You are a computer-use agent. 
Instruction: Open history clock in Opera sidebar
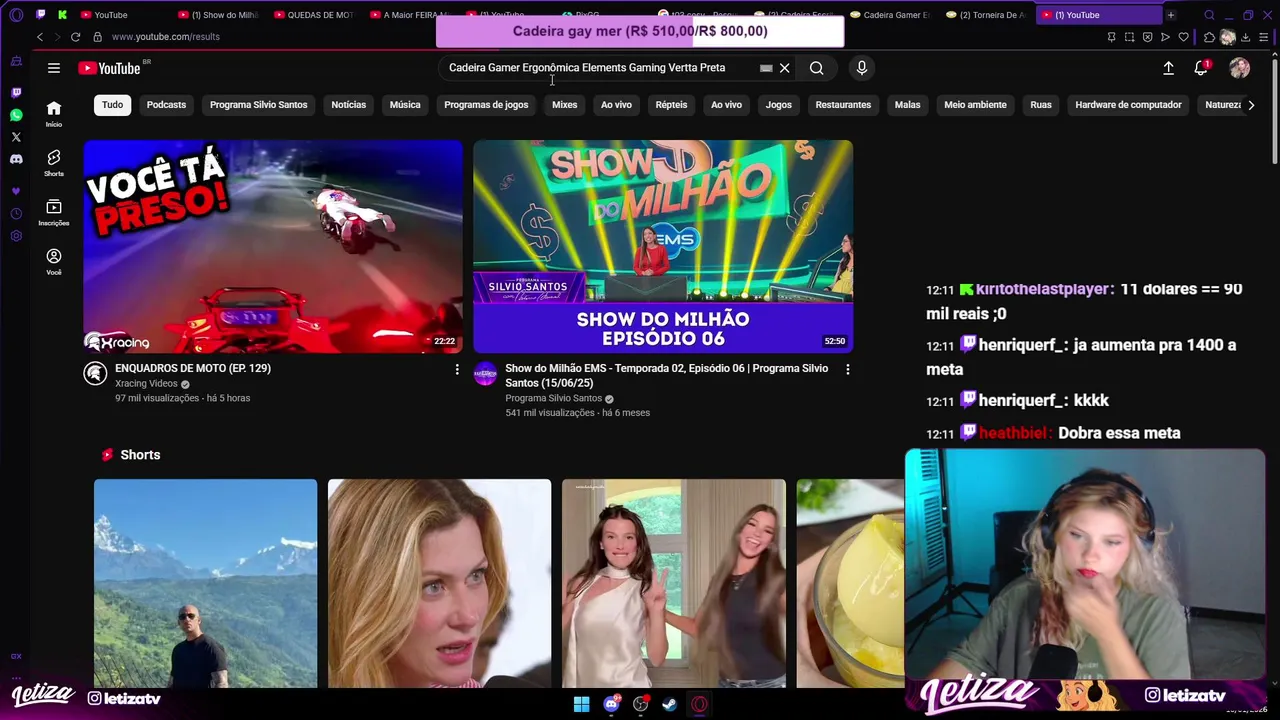pyautogui.click(x=16, y=214)
